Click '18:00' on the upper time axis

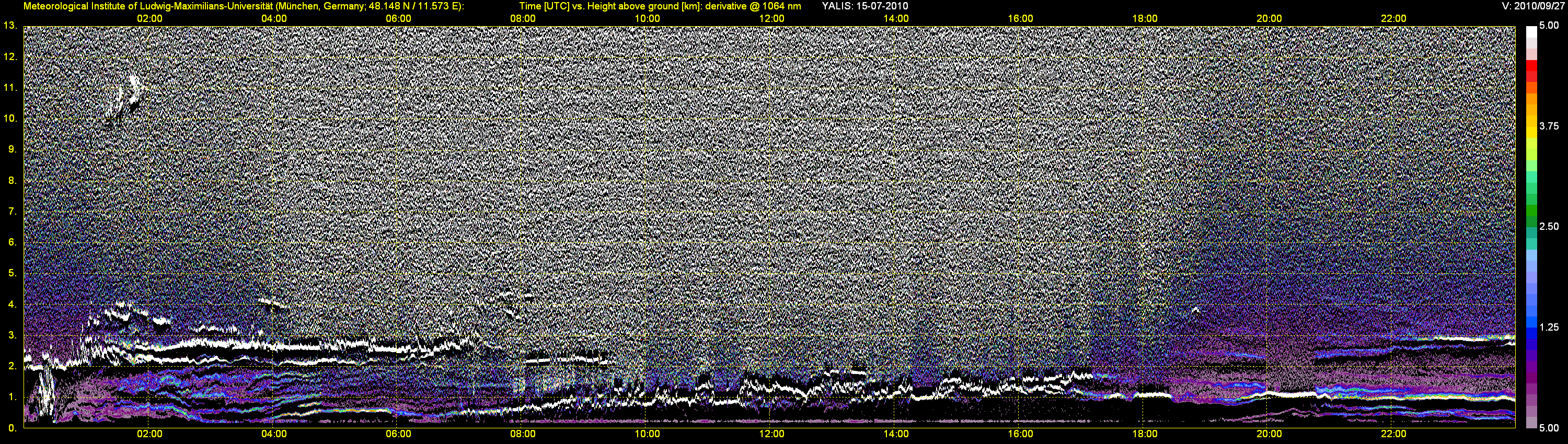[1144, 18]
